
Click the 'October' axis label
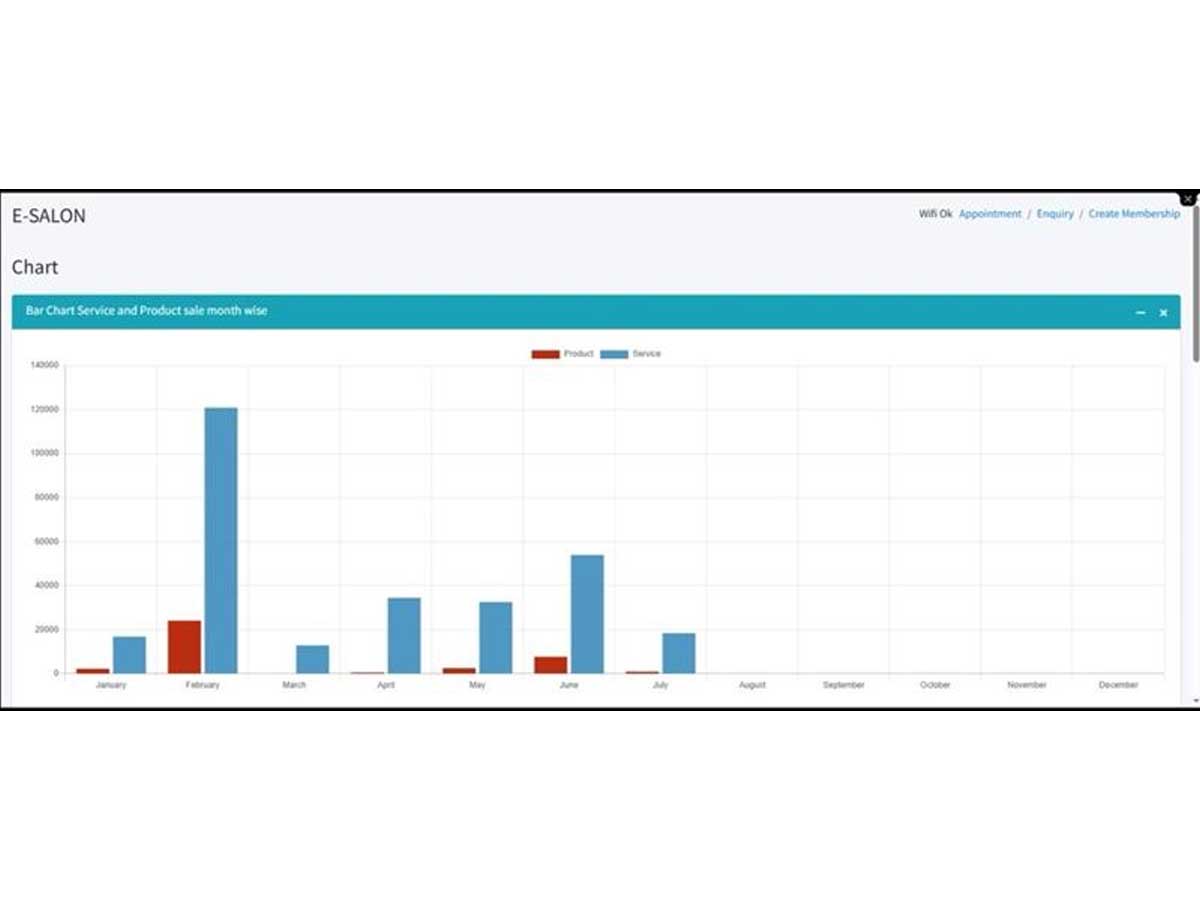click(x=935, y=685)
